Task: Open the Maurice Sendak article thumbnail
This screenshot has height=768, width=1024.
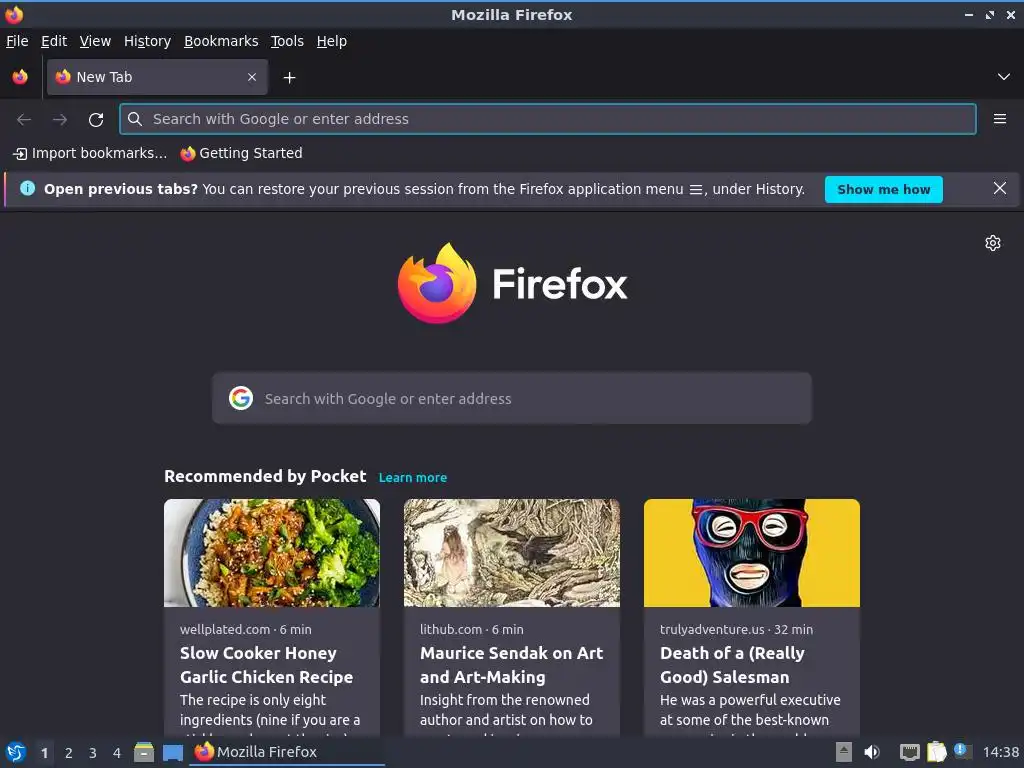Action: pyautogui.click(x=511, y=552)
